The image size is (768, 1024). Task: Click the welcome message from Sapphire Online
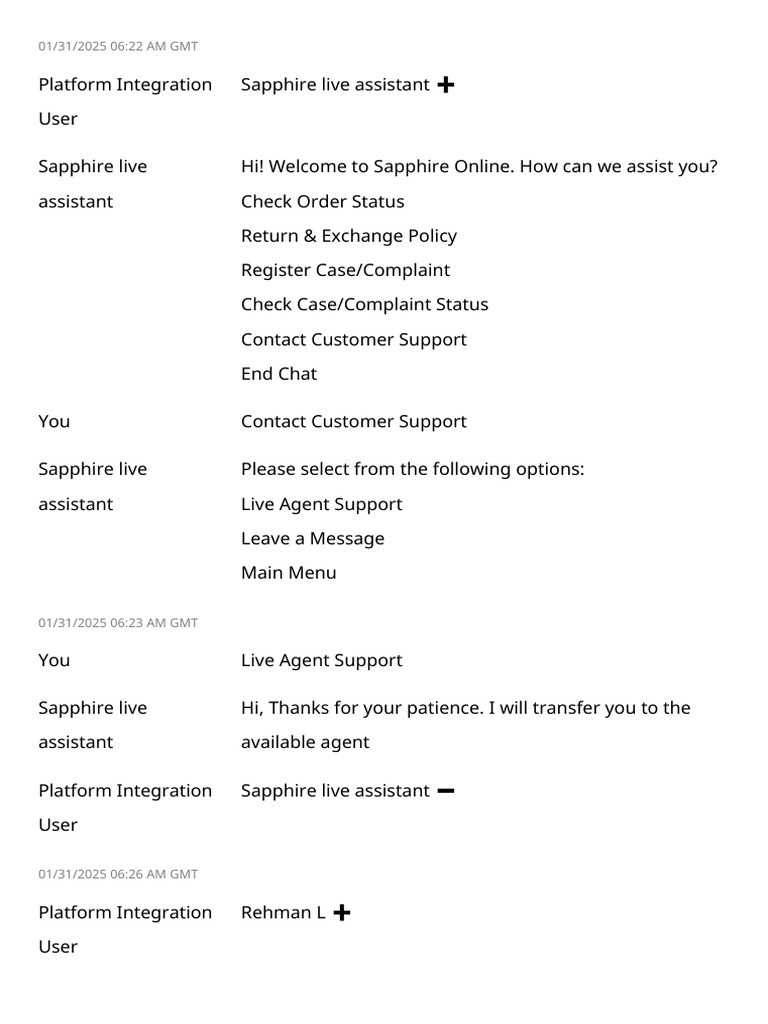[479, 167]
